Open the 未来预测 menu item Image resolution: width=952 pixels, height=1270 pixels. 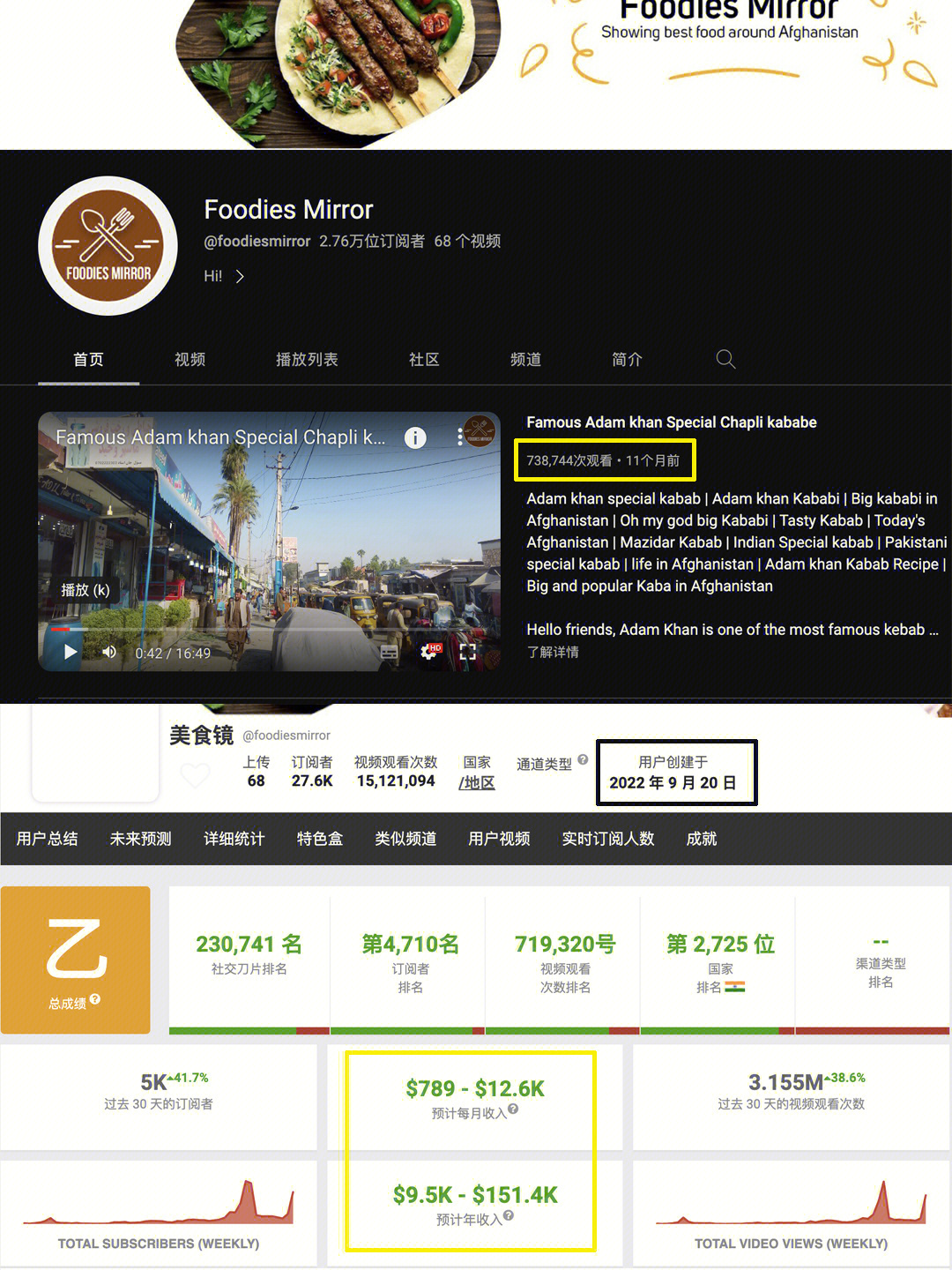pos(140,839)
